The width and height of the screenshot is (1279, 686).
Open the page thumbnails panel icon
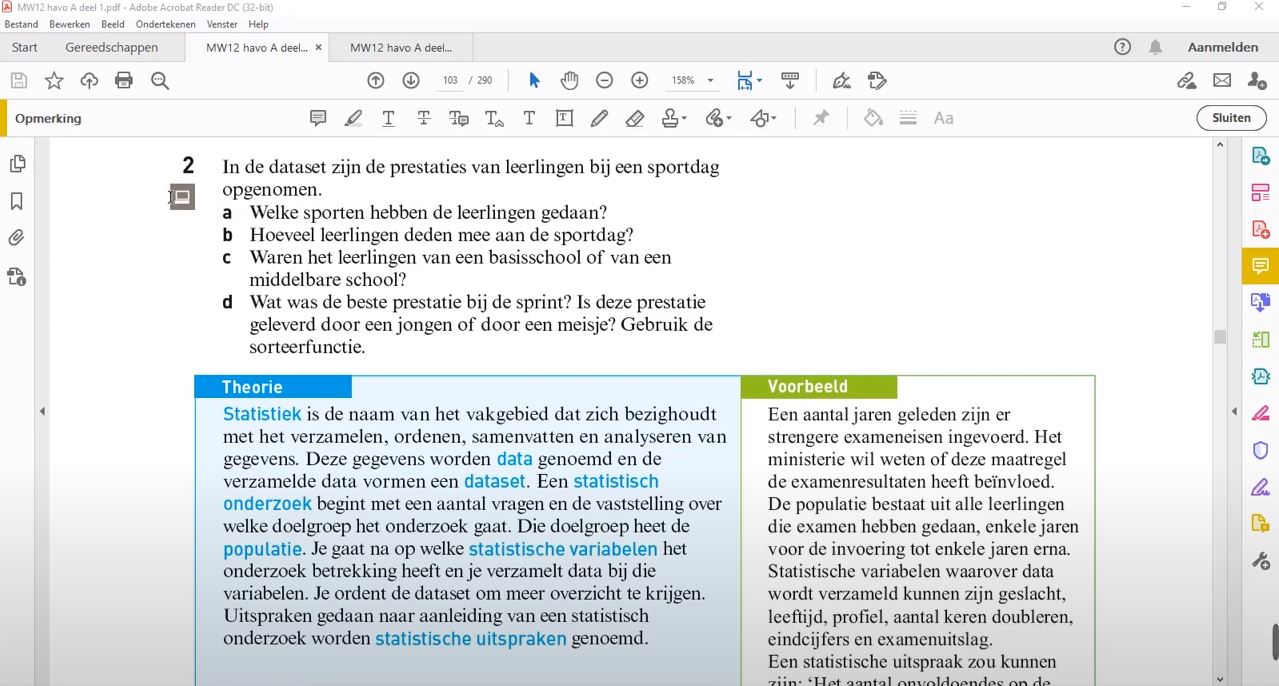tap(17, 164)
